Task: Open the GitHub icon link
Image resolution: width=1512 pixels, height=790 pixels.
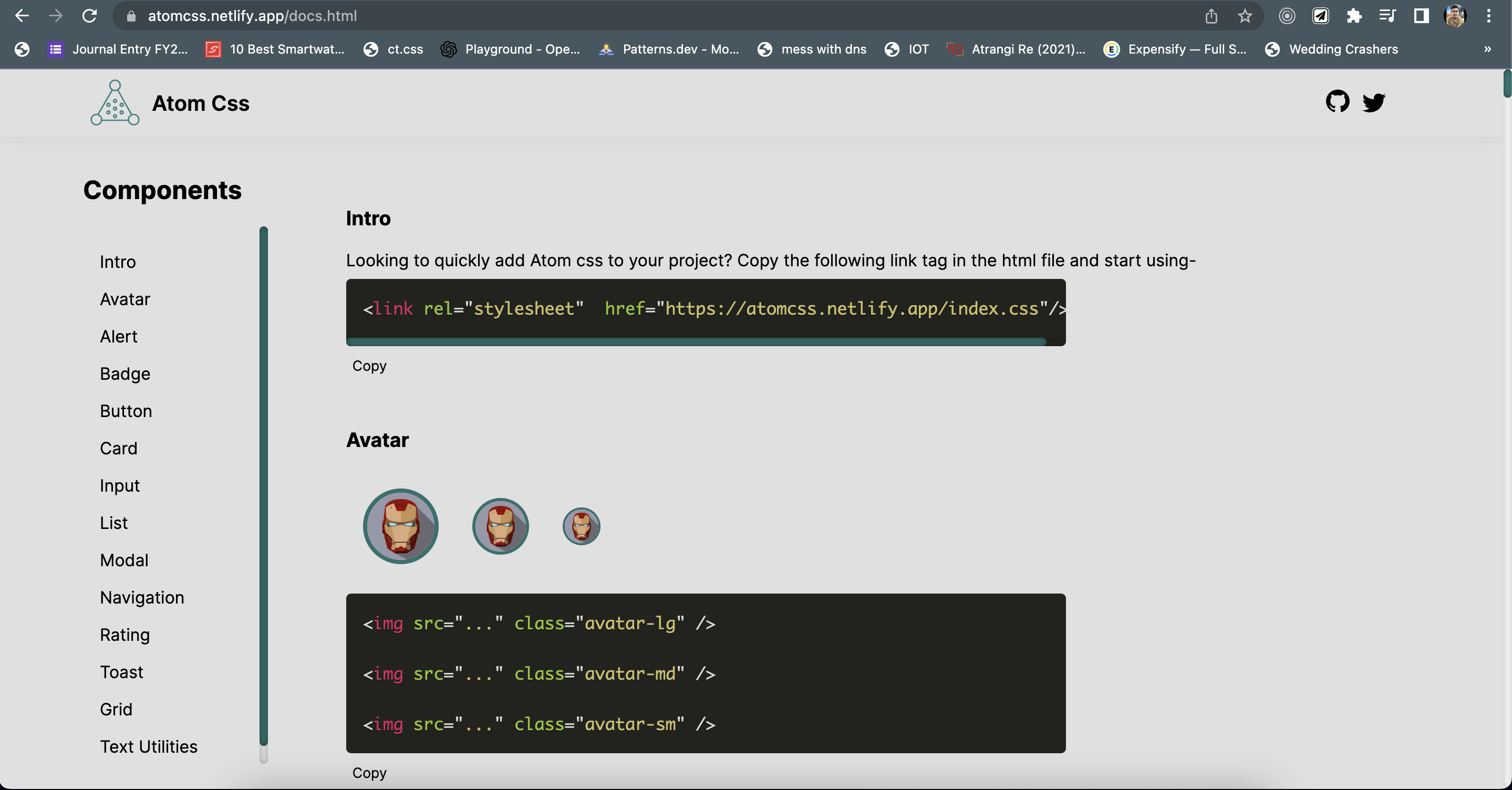Action: click(x=1337, y=101)
